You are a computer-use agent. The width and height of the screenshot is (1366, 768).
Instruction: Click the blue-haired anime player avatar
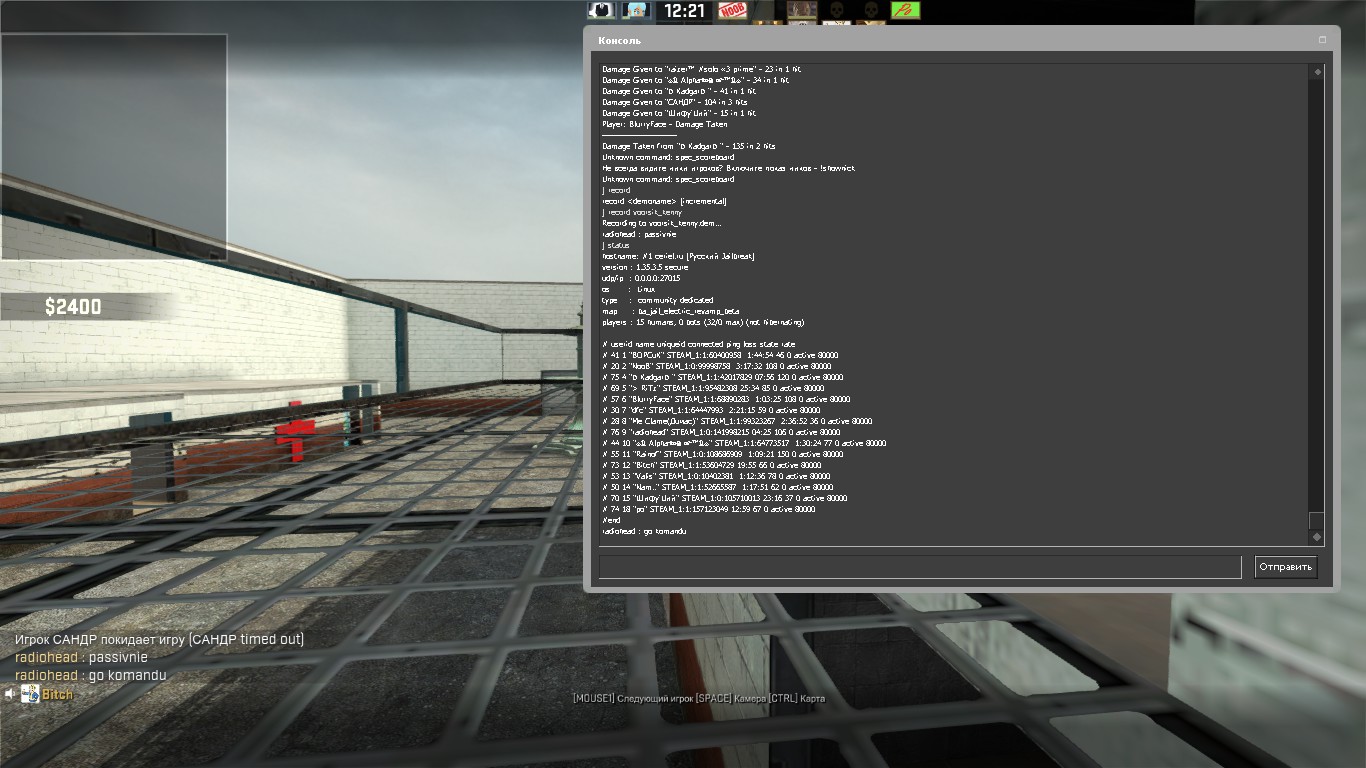pos(636,10)
